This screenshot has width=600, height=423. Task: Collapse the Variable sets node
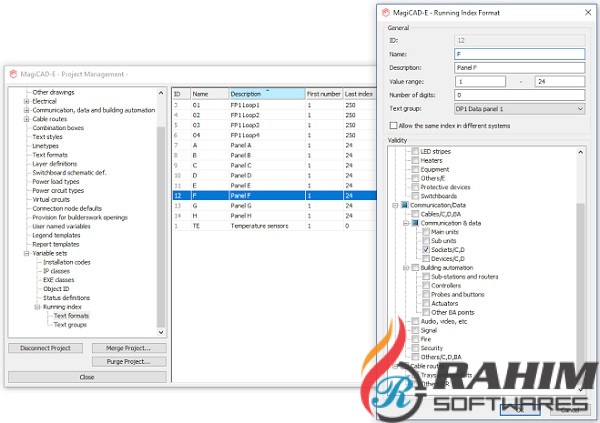pyautogui.click(x=26, y=253)
